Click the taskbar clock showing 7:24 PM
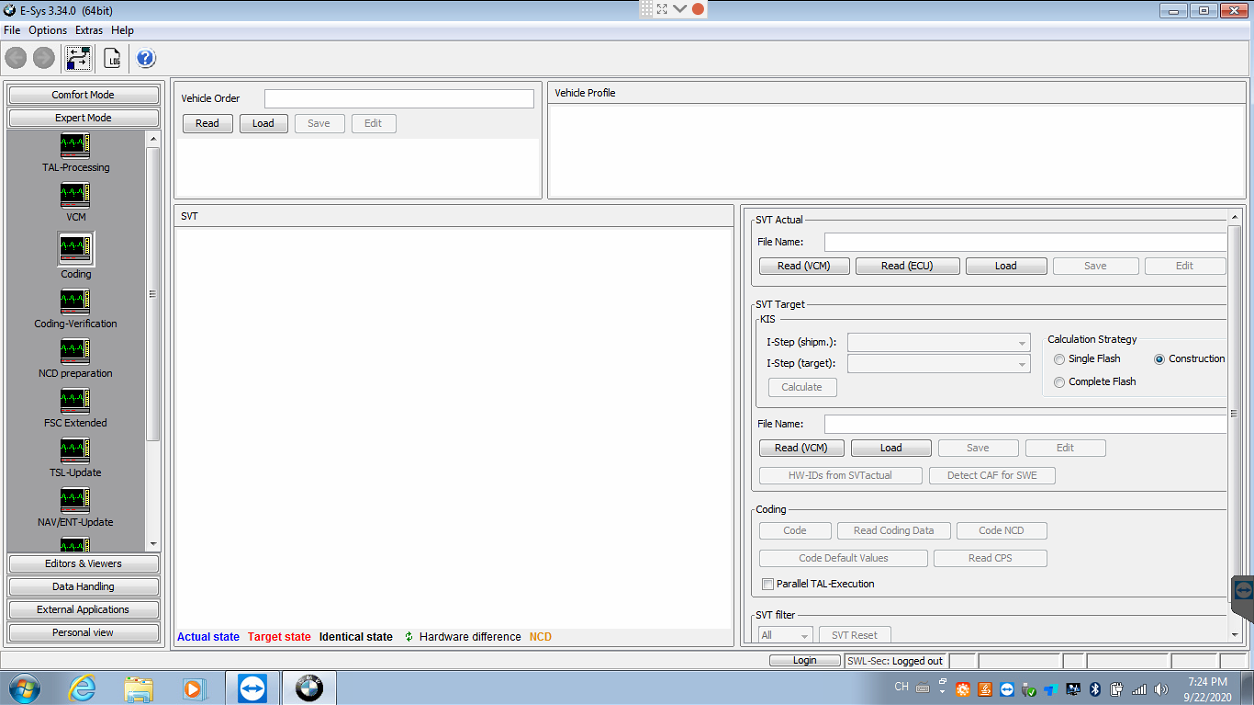Screen dimensions: 1254x705 1207,689
